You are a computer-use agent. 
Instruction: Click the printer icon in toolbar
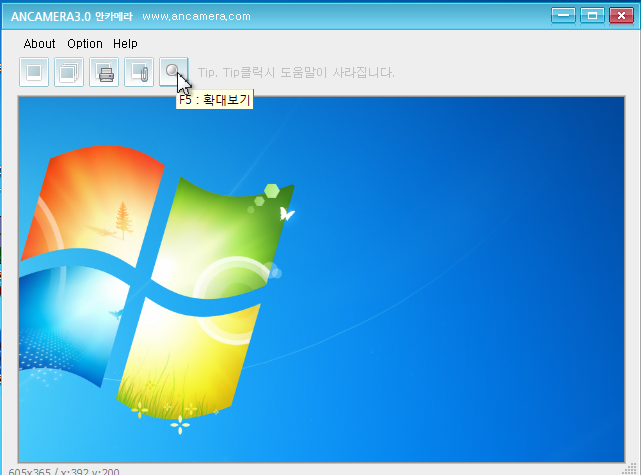(x=104, y=72)
